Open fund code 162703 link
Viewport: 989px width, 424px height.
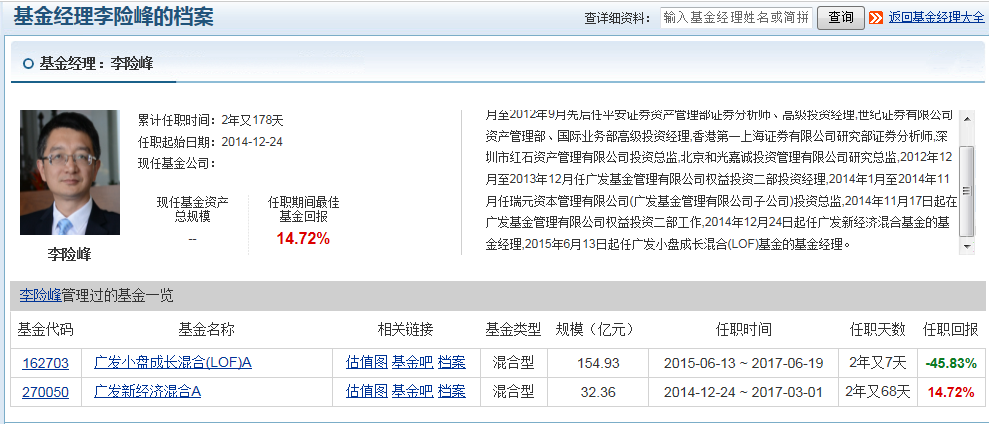pos(45,363)
